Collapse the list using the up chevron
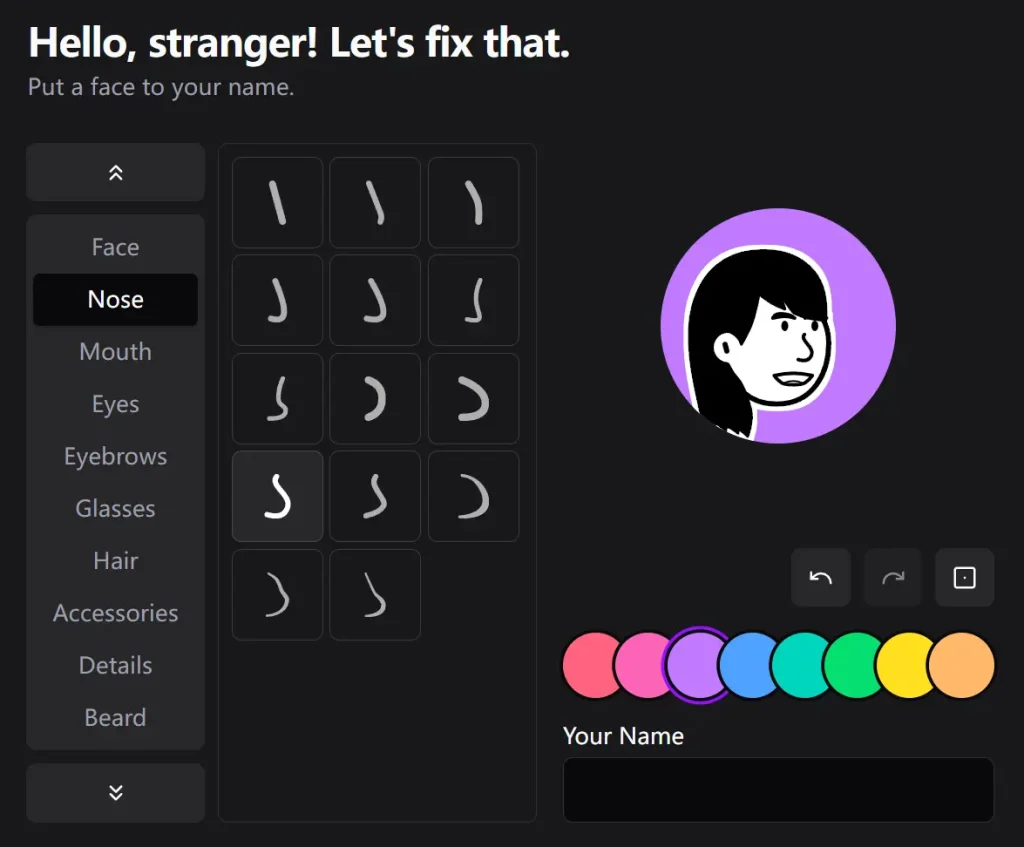 pyautogui.click(x=115, y=172)
